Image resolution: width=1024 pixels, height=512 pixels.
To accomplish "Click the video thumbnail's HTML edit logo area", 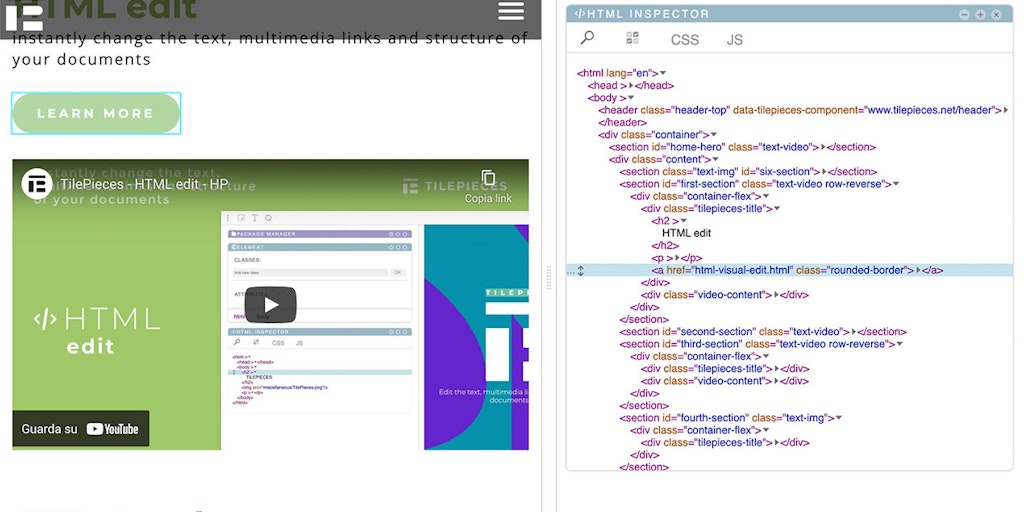I will (x=97, y=331).
